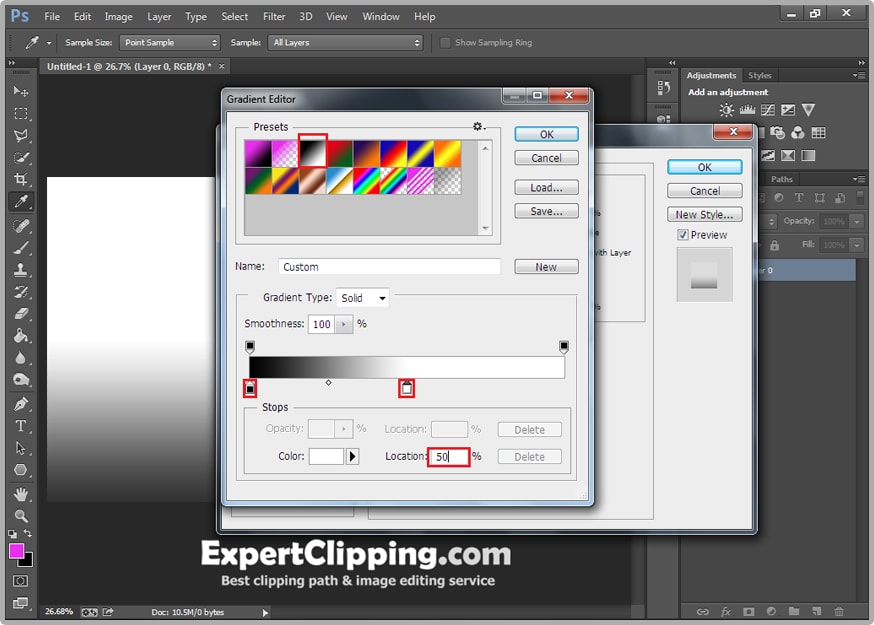
Task: Enable Show Sampling Ring checkbox
Action: (445, 43)
